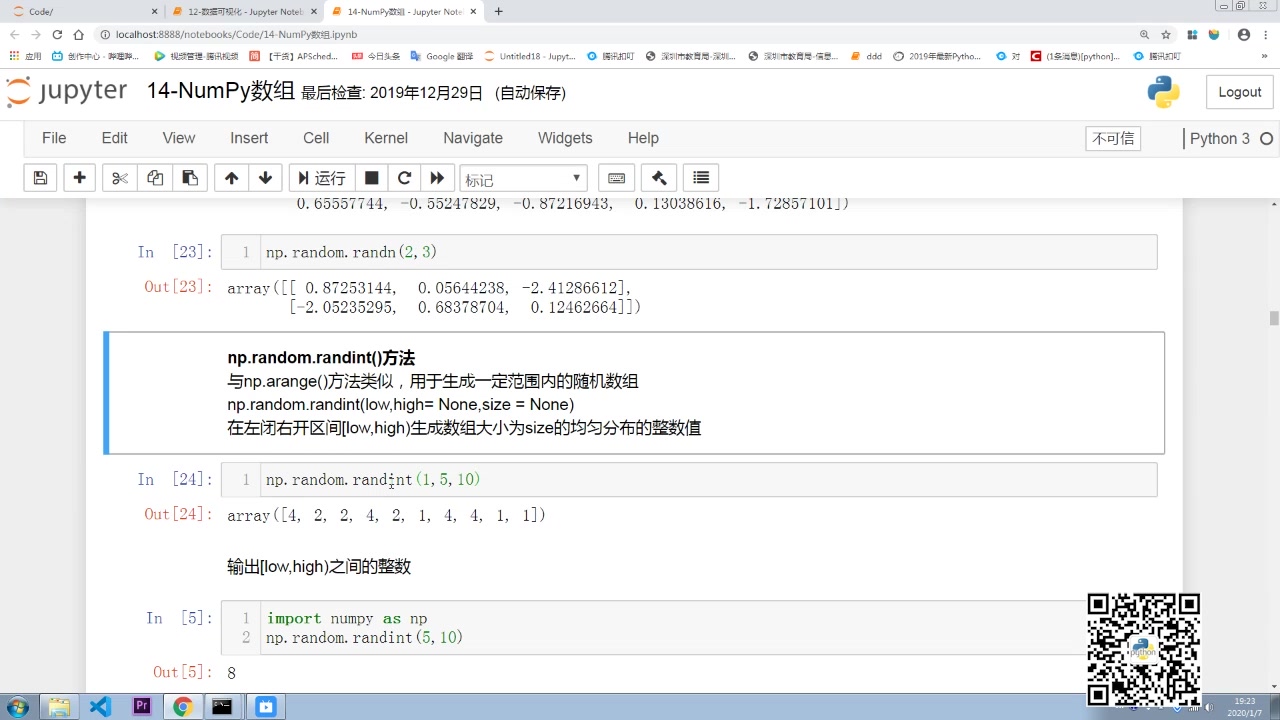Interrupt the kernel with stop square icon

point(371,178)
